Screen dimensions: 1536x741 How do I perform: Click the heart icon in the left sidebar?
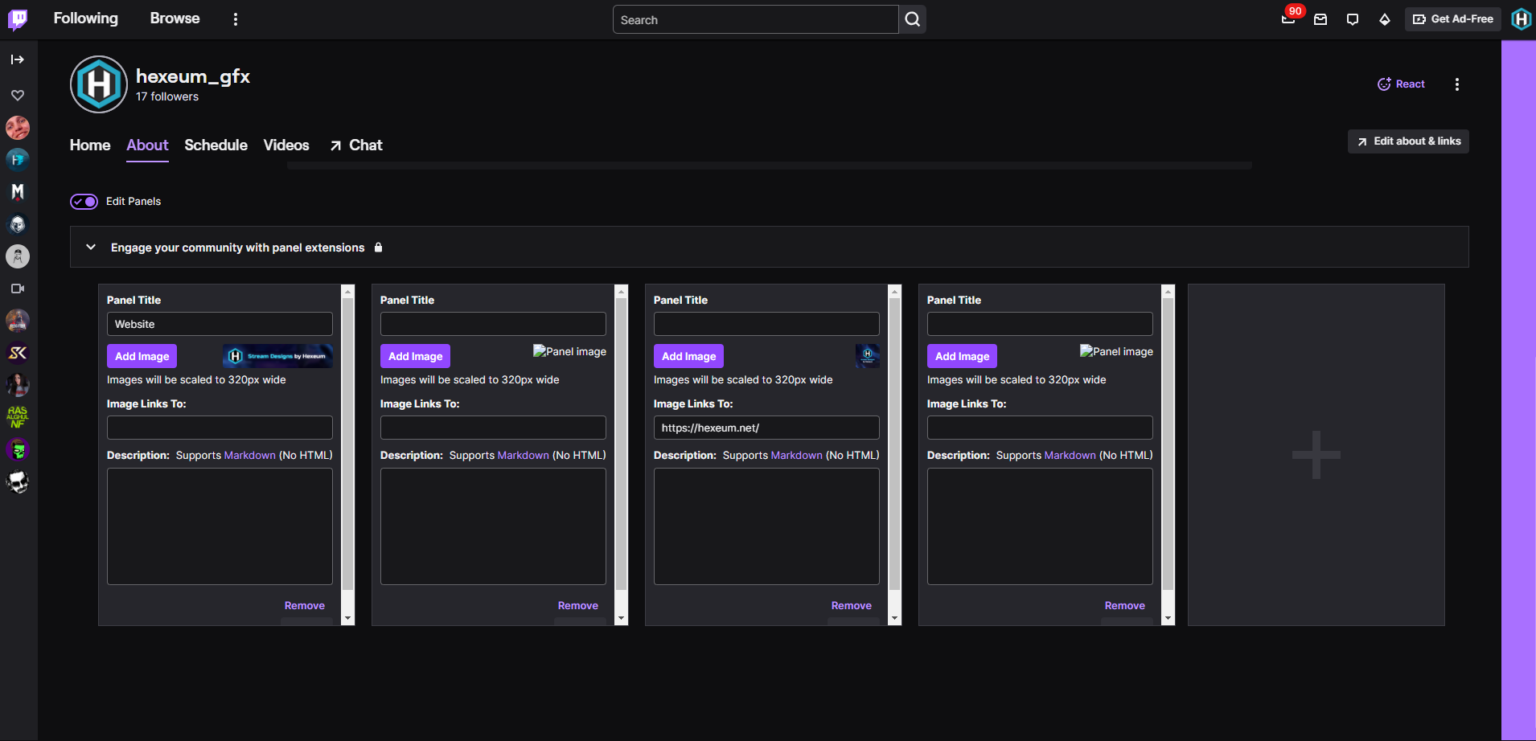[x=17, y=95]
